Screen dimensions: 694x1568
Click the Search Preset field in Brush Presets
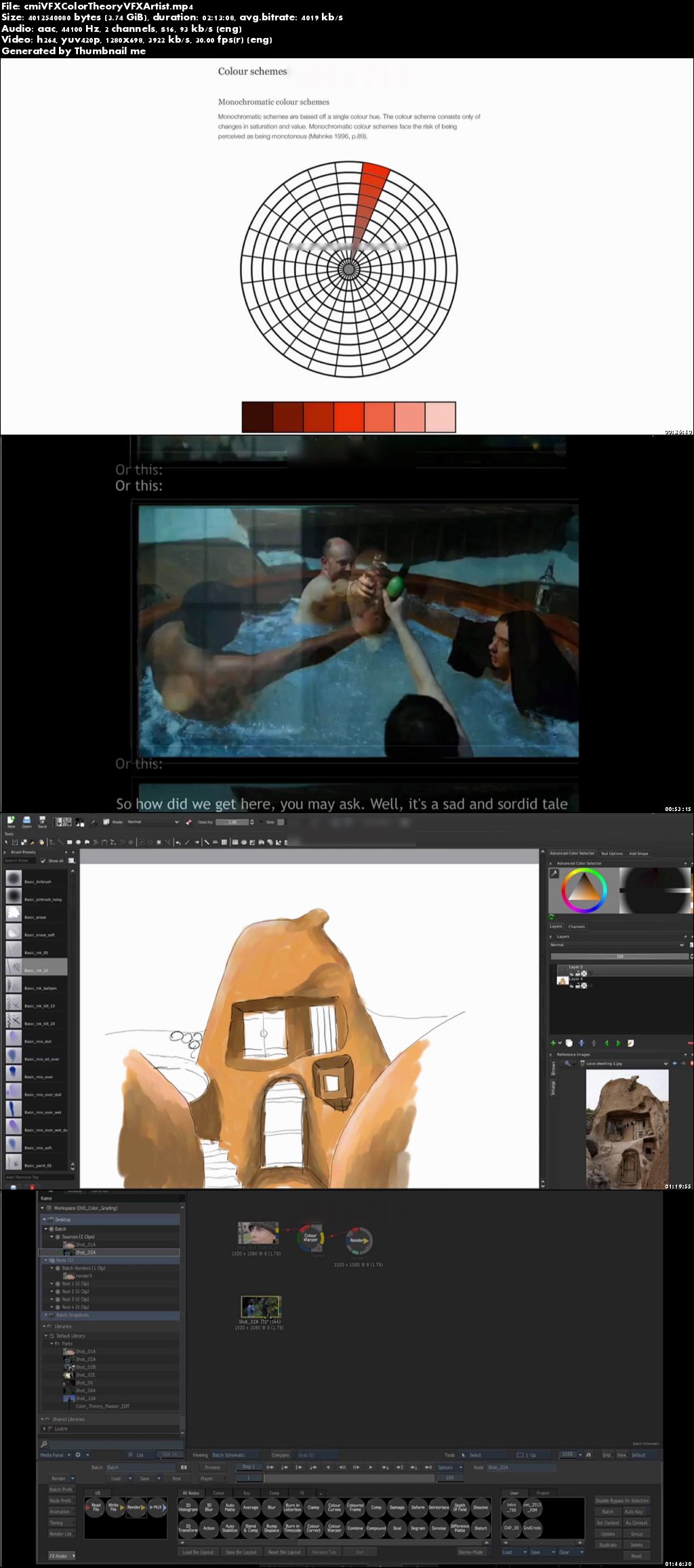point(20,861)
